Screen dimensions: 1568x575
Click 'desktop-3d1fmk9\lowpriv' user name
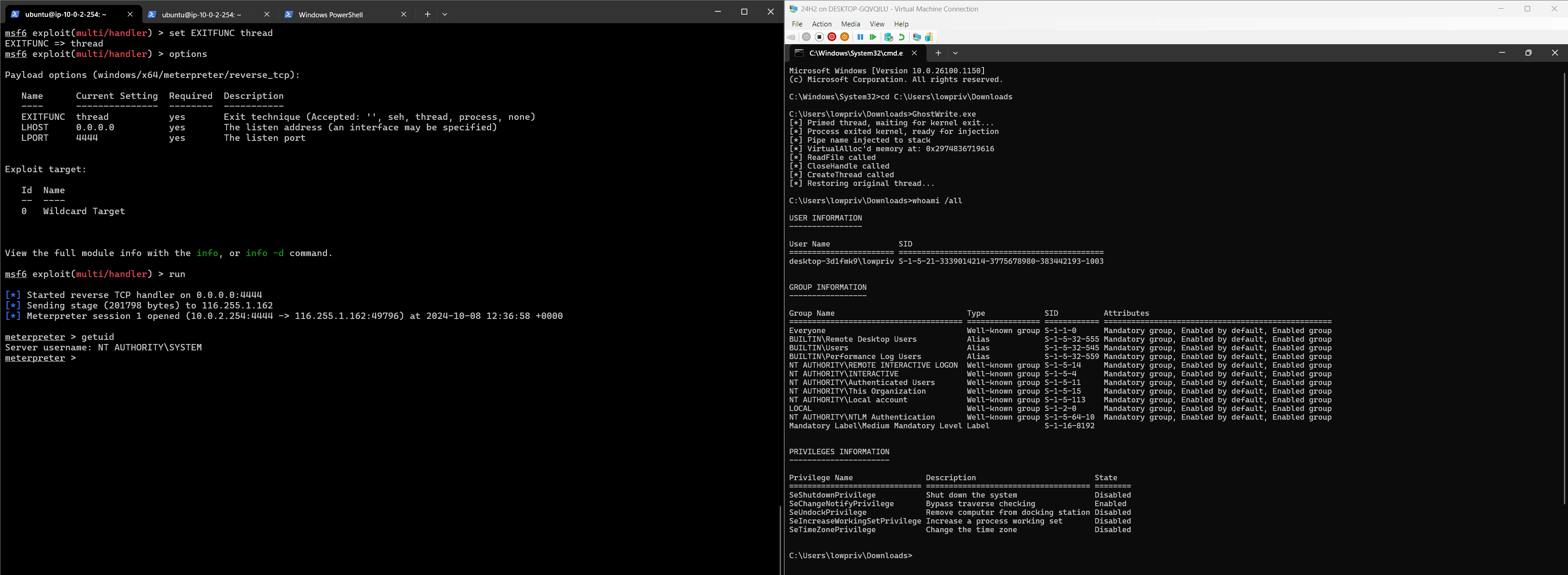pyautogui.click(x=841, y=261)
